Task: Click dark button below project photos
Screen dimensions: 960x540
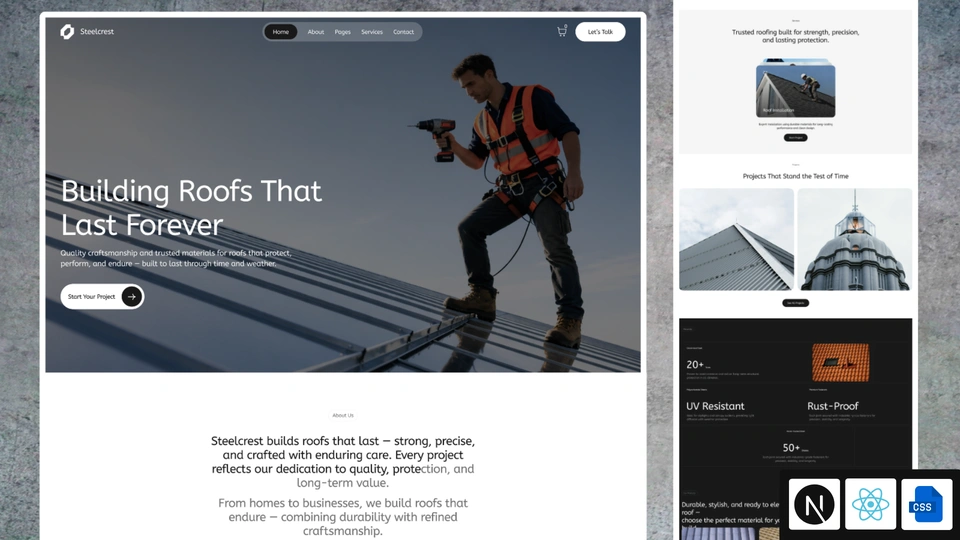Action: point(795,302)
